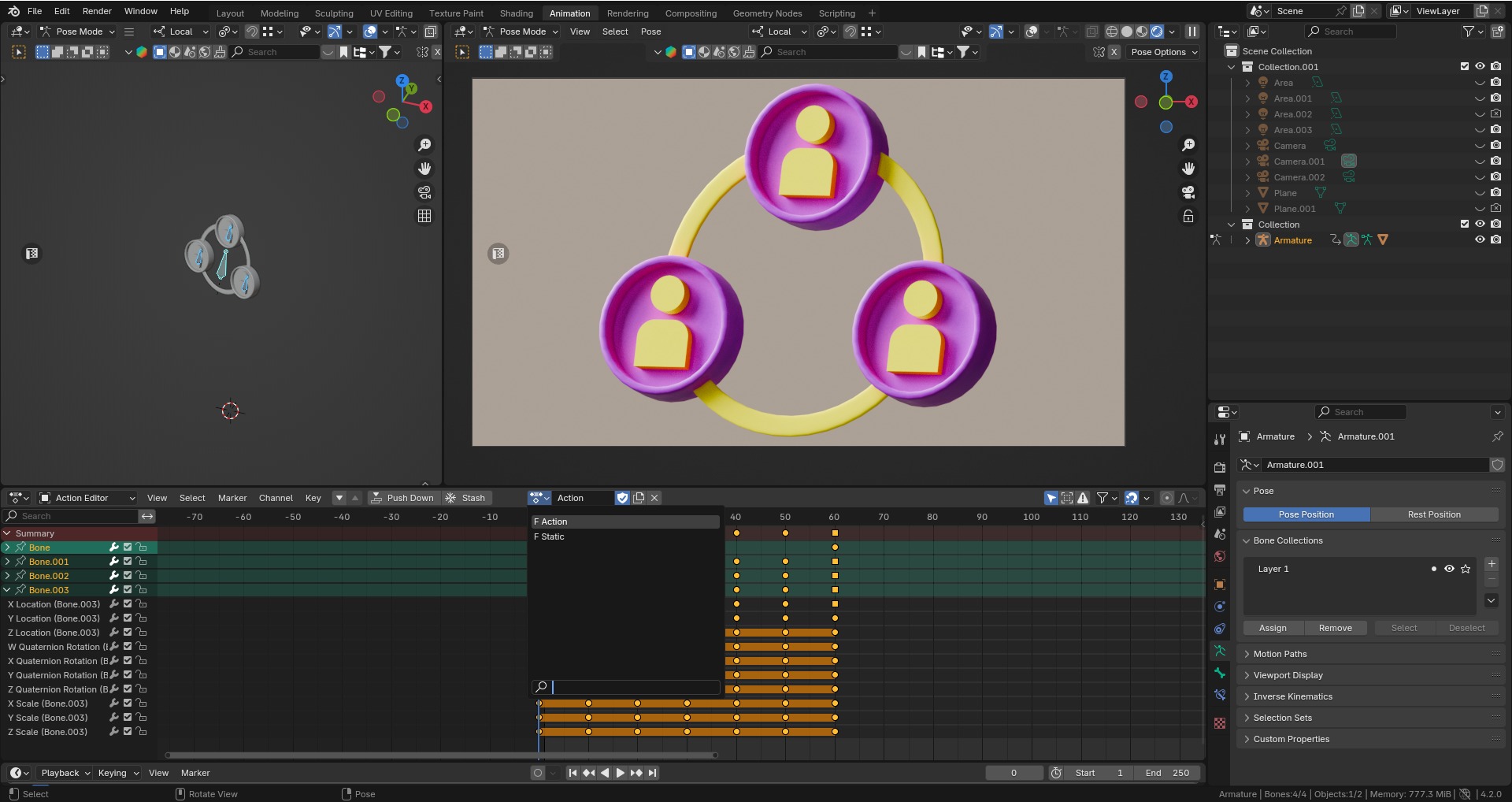Unlink the Action with the X icon
Viewport: 1512px width, 802px height.
coord(654,498)
